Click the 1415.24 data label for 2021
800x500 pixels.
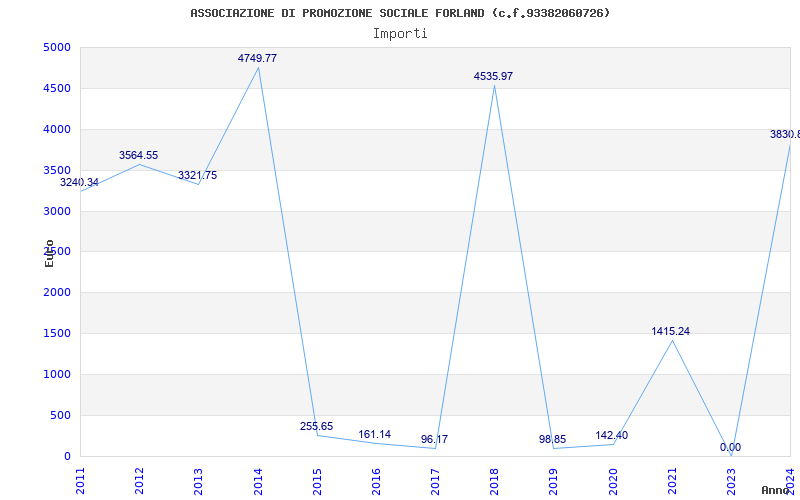pos(670,332)
